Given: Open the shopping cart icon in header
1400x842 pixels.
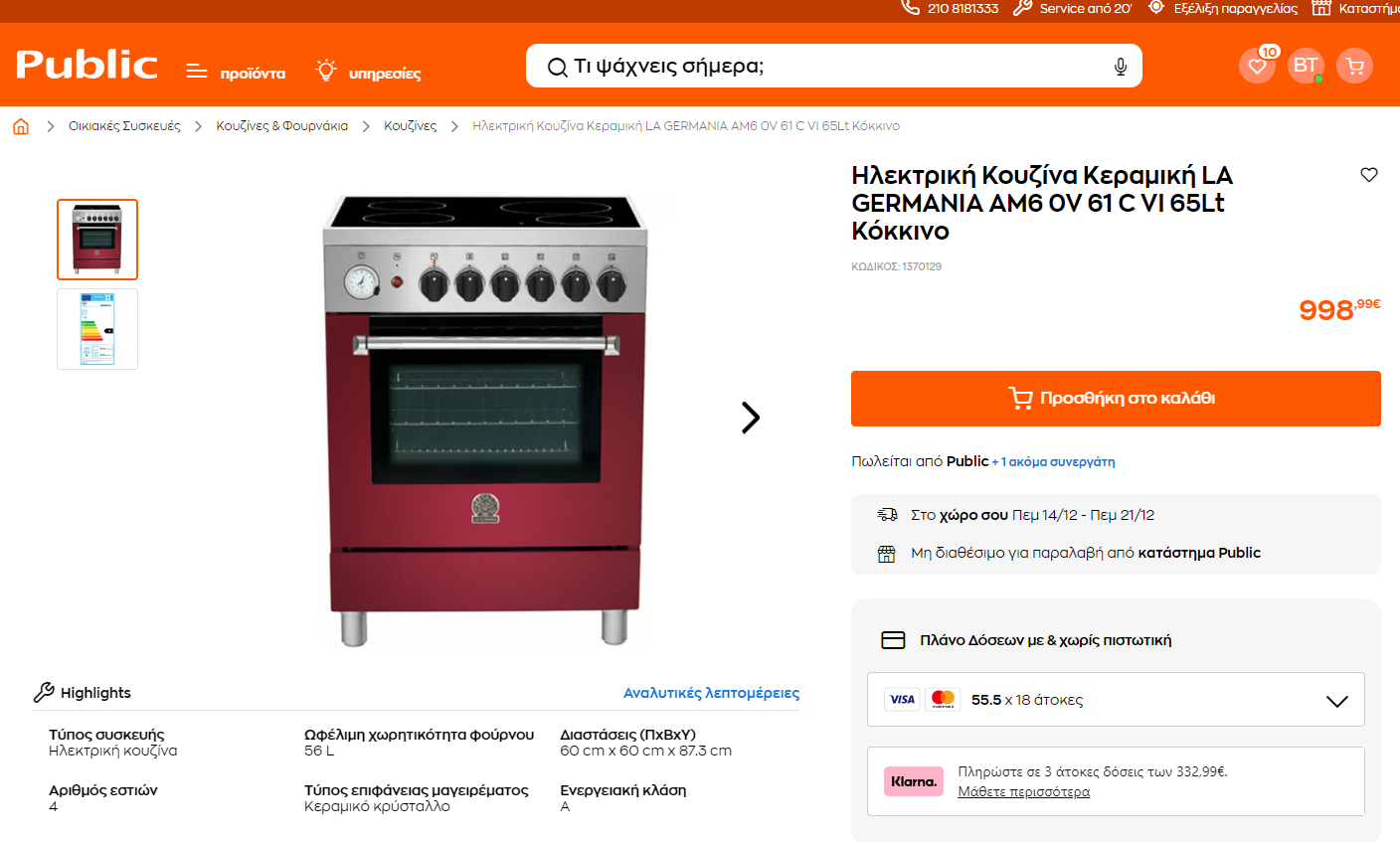Looking at the screenshot, I should [x=1354, y=66].
